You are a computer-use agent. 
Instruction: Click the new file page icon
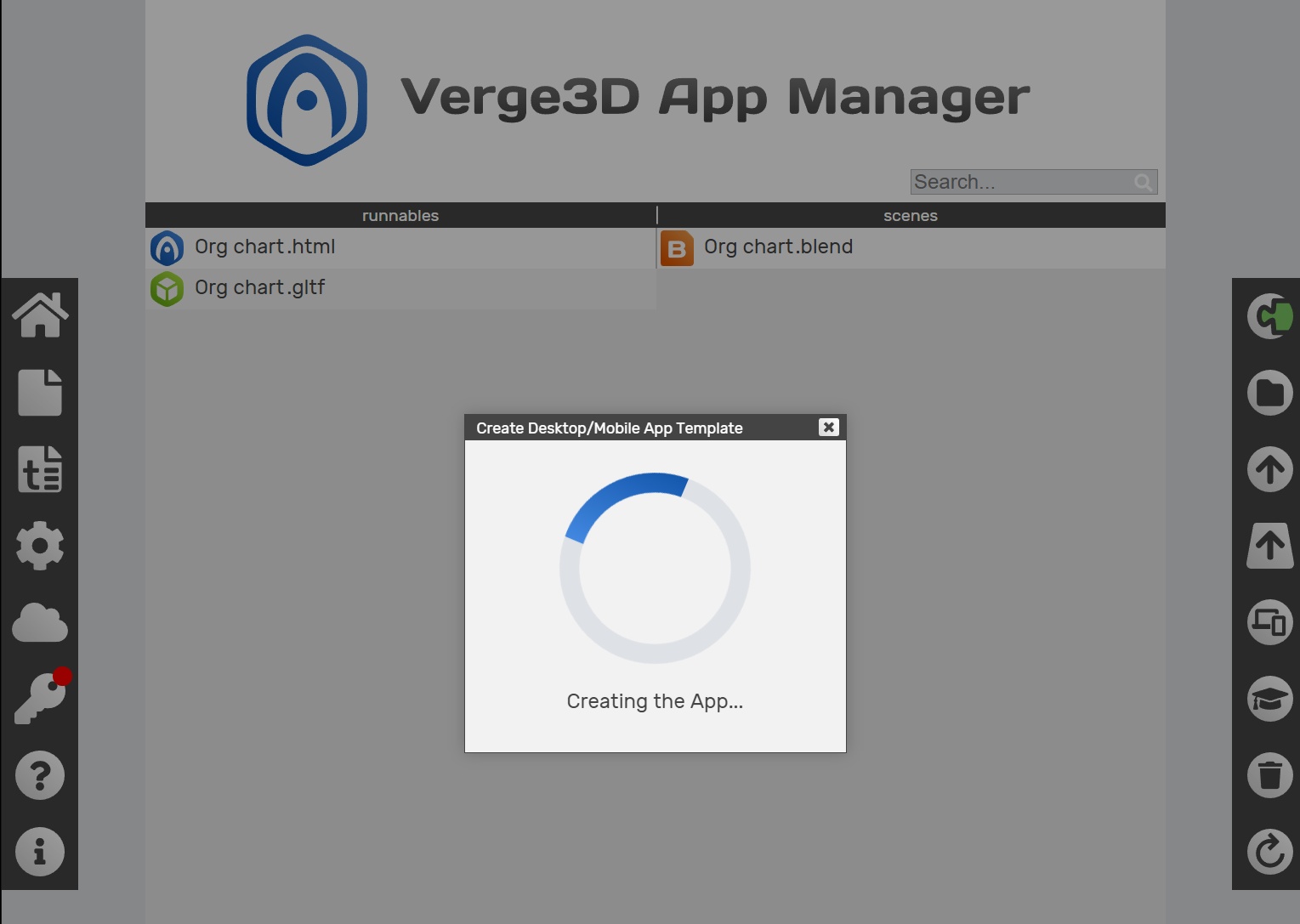[40, 392]
